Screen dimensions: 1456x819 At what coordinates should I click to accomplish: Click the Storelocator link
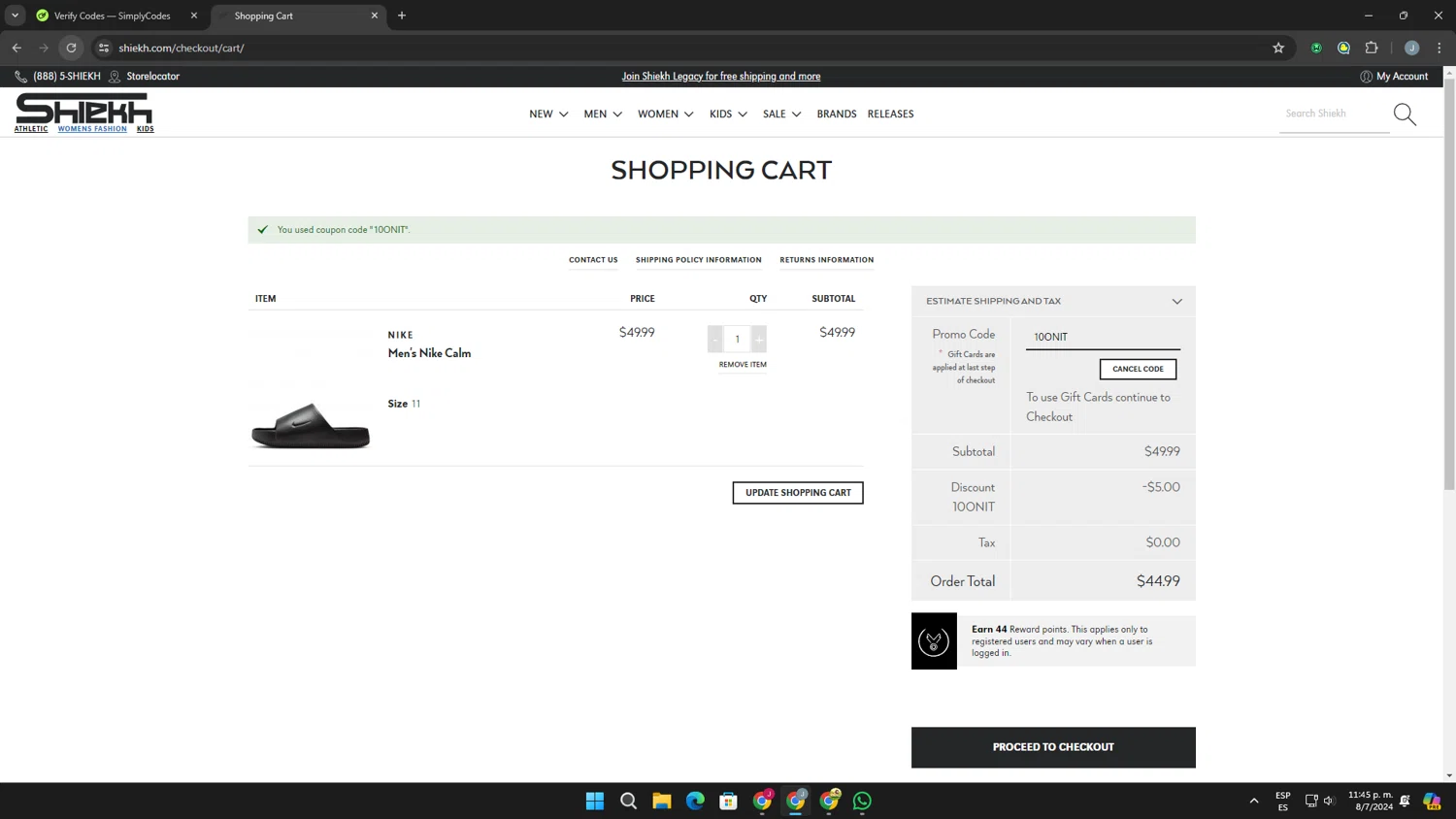pyautogui.click(x=152, y=76)
